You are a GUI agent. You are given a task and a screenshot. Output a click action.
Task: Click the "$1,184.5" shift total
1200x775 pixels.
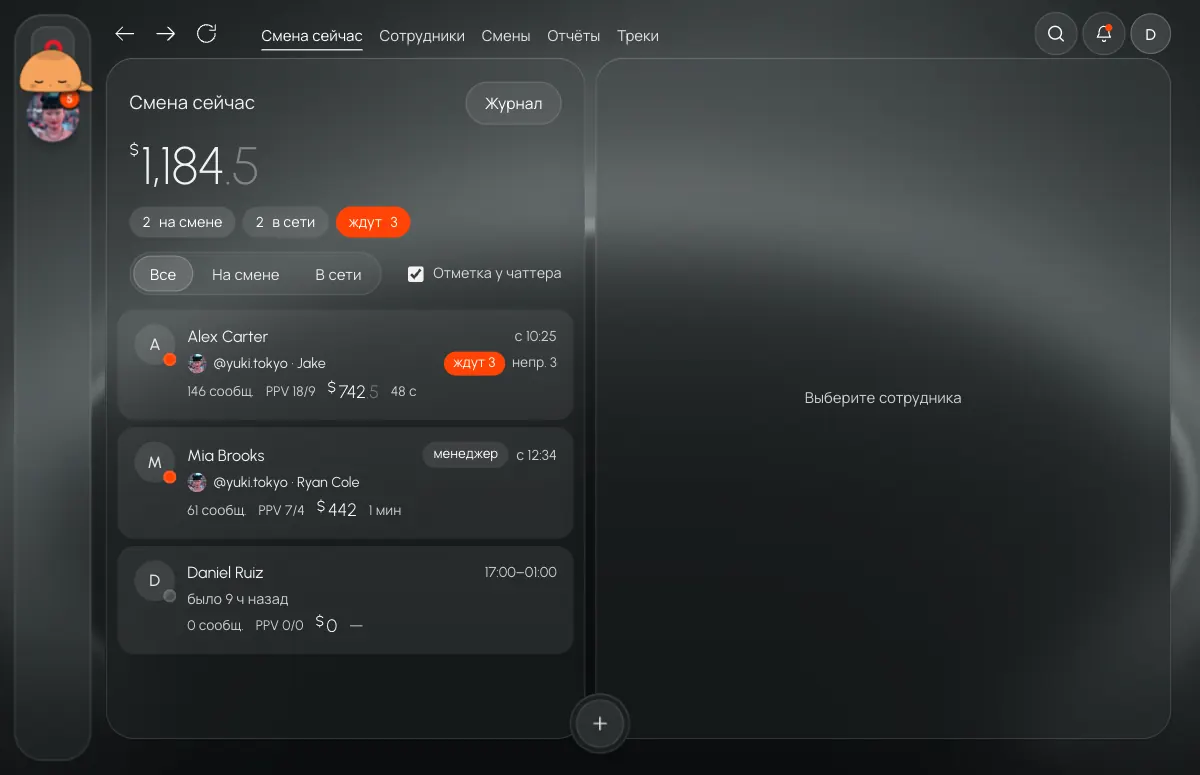[x=194, y=165]
